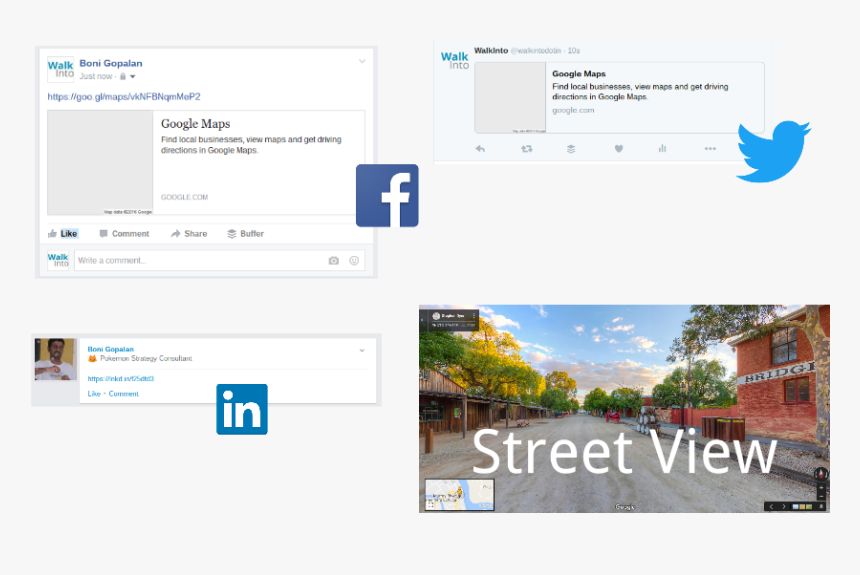Open the Facebook post privacy dropdown arrow
This screenshot has width=860, height=575.
(x=133, y=77)
